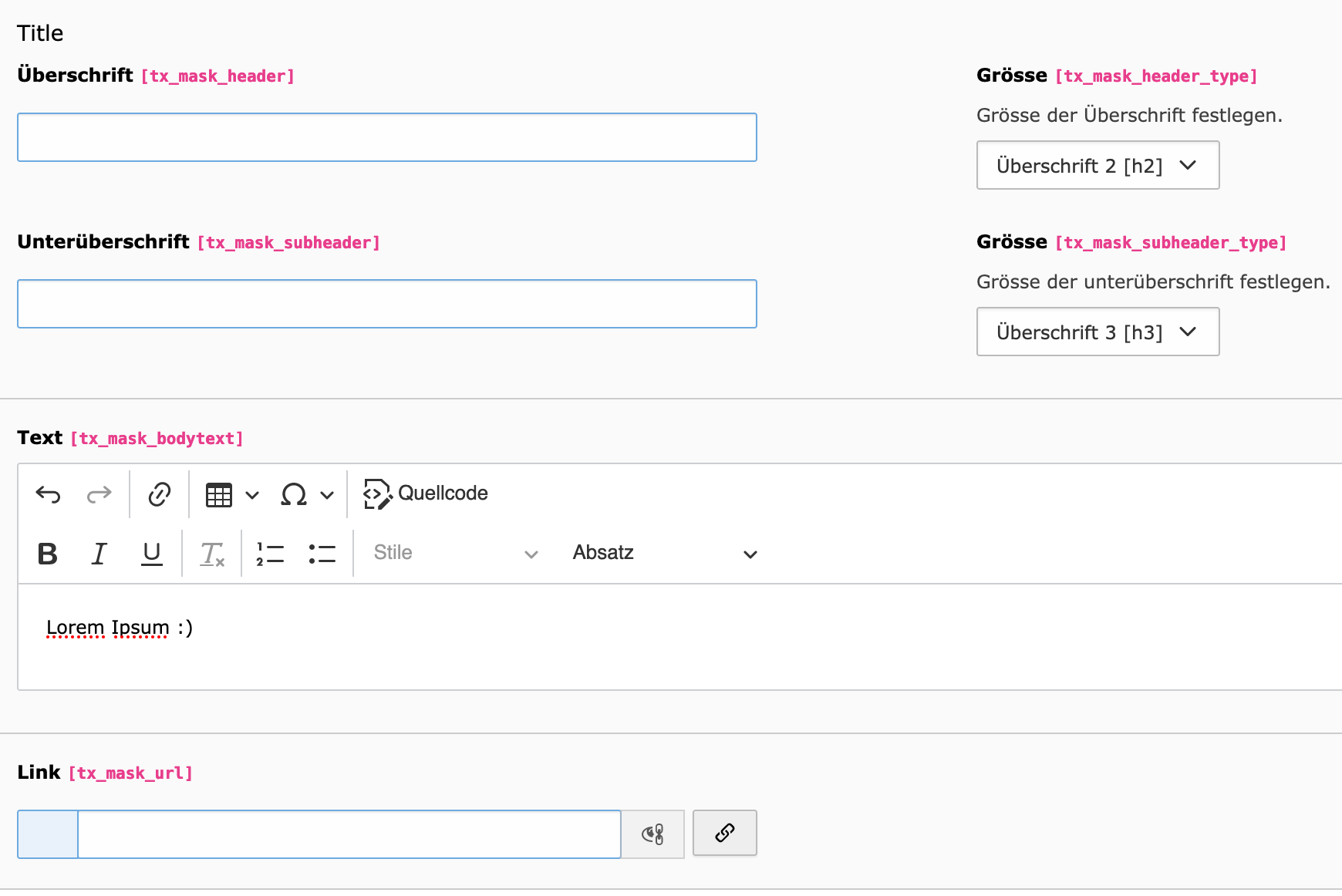Click the redo arrow in the editor toolbar

[99, 494]
